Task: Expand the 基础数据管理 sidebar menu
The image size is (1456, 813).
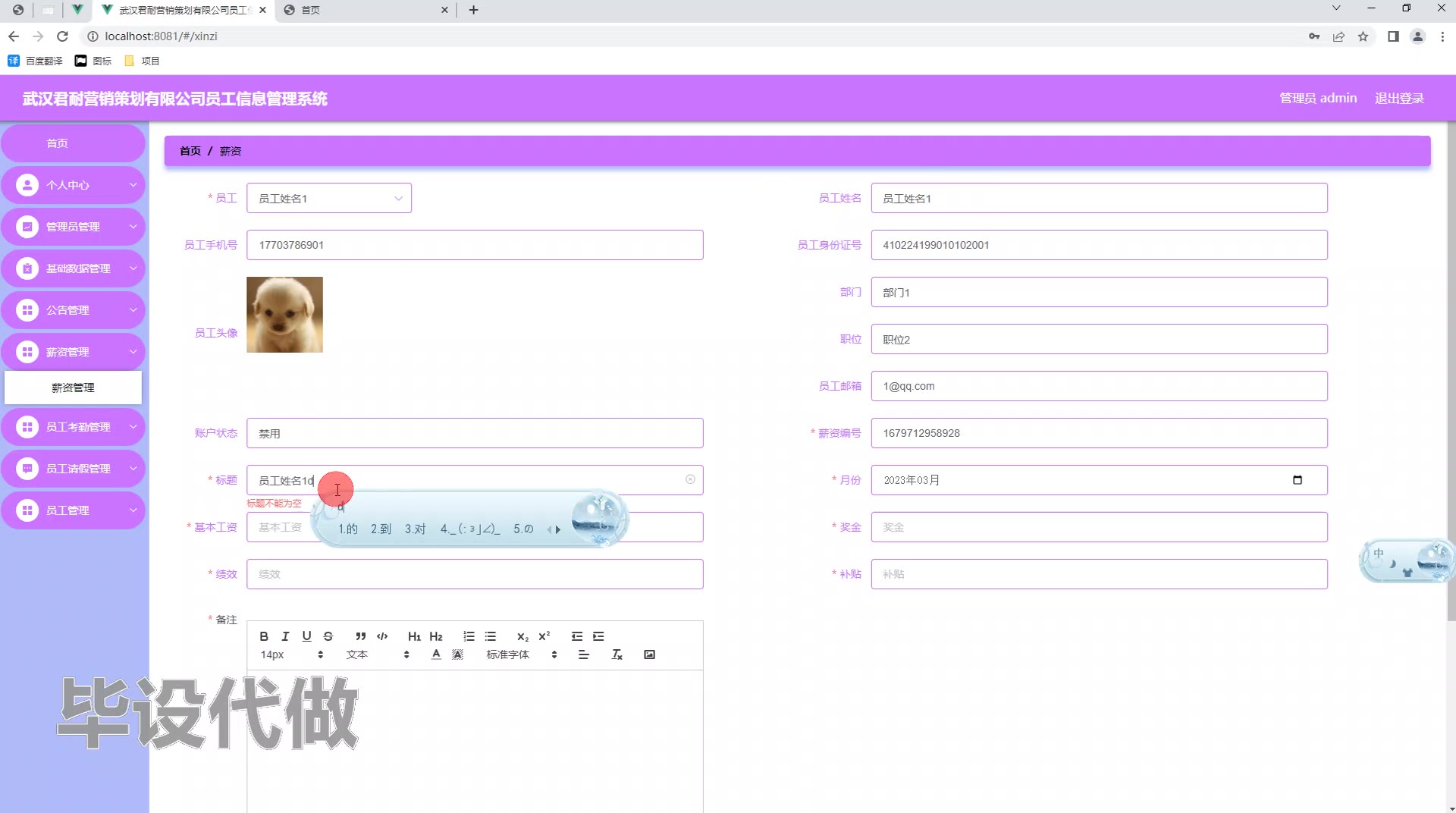Action: pos(73,268)
